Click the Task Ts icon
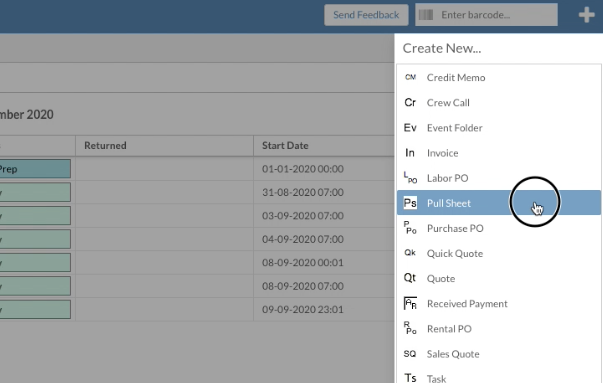Screen dimensions: 603x383 [x=410, y=378]
